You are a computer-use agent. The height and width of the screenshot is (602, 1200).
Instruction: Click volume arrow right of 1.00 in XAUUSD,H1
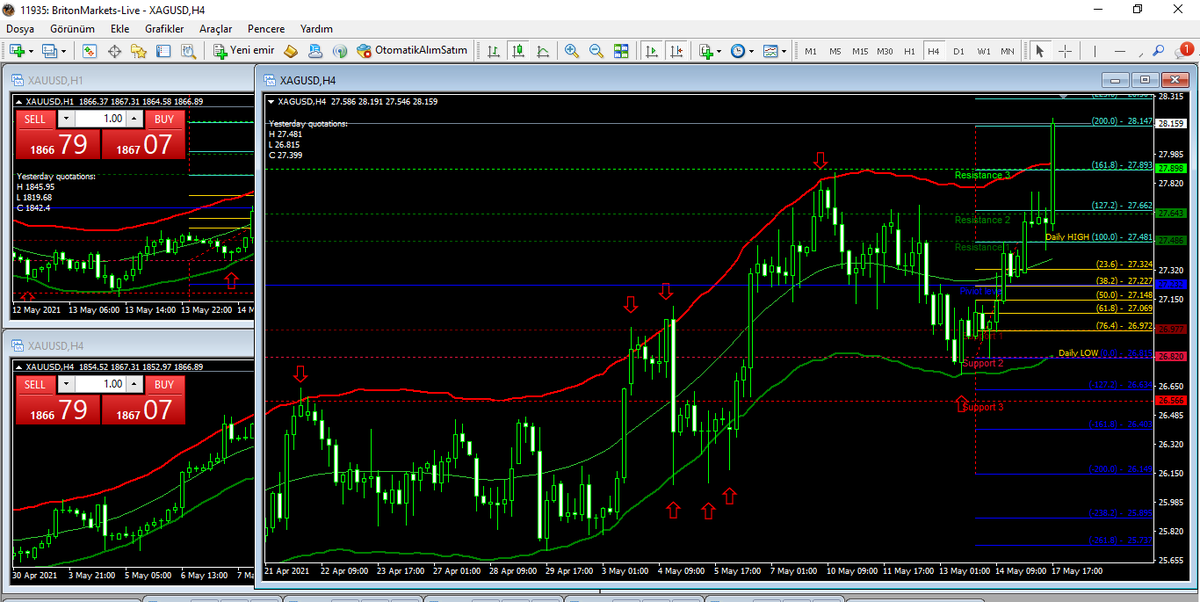(x=134, y=119)
